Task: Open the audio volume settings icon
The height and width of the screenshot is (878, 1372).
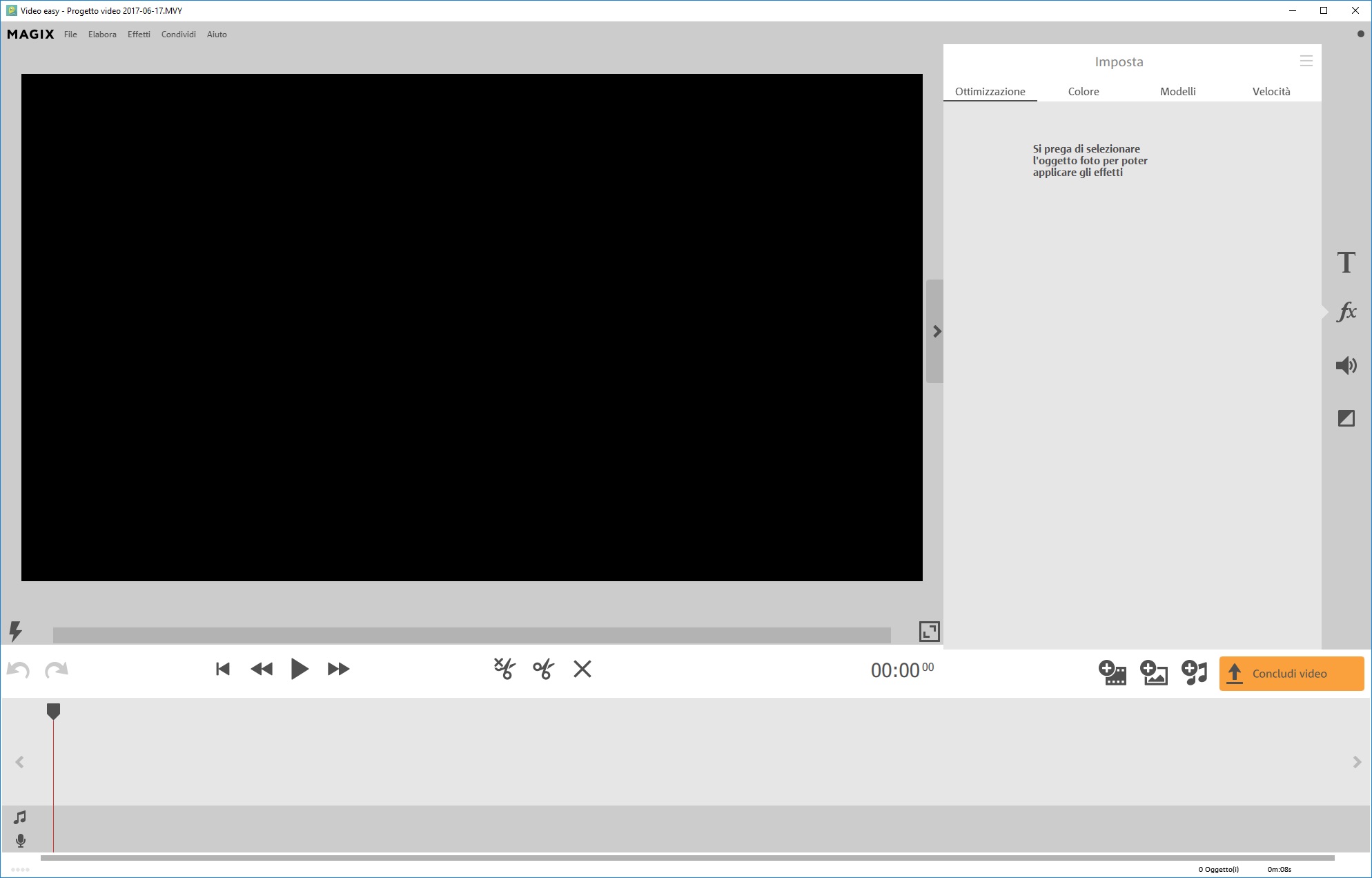Action: (x=1346, y=365)
